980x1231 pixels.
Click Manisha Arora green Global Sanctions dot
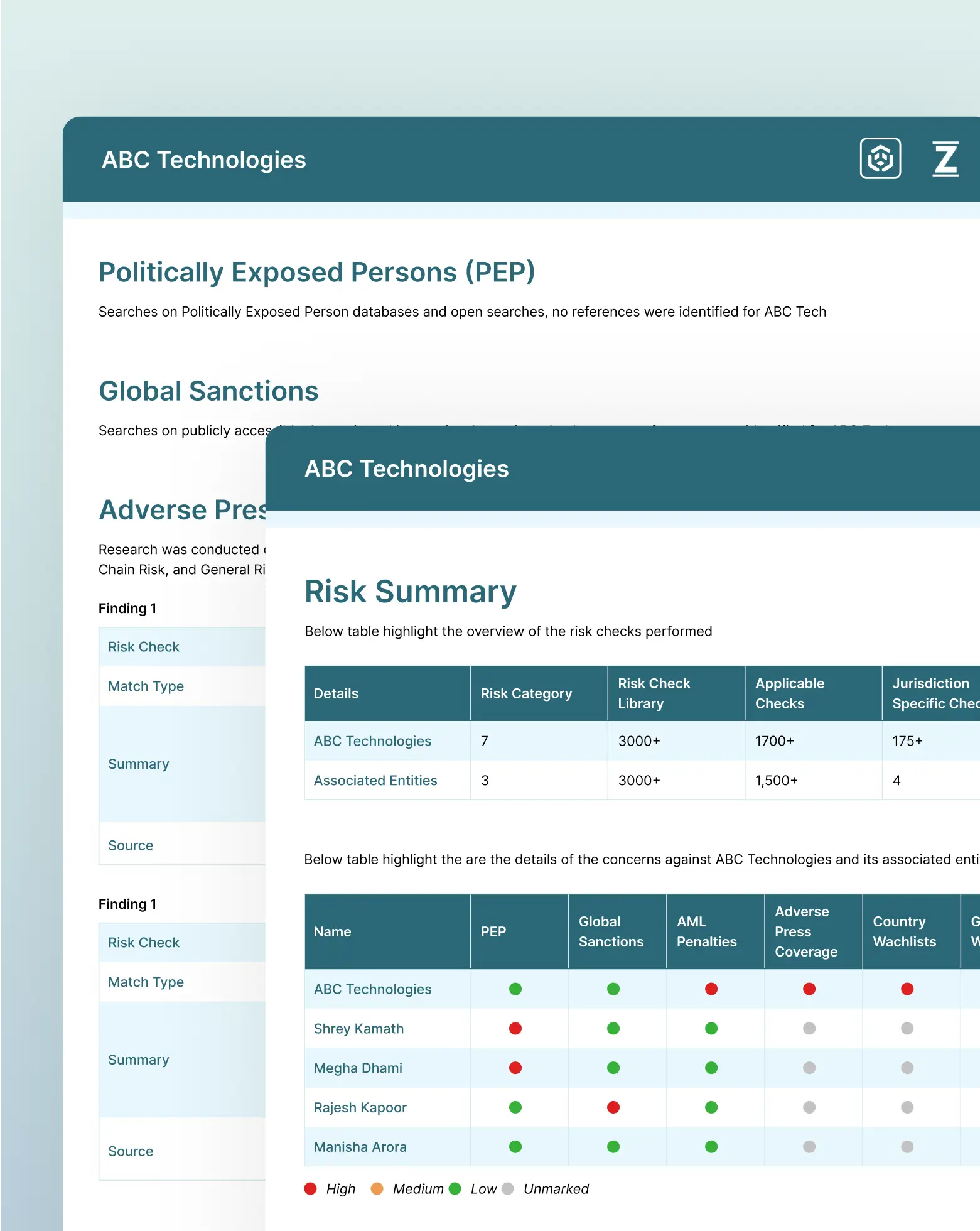coord(613,1147)
